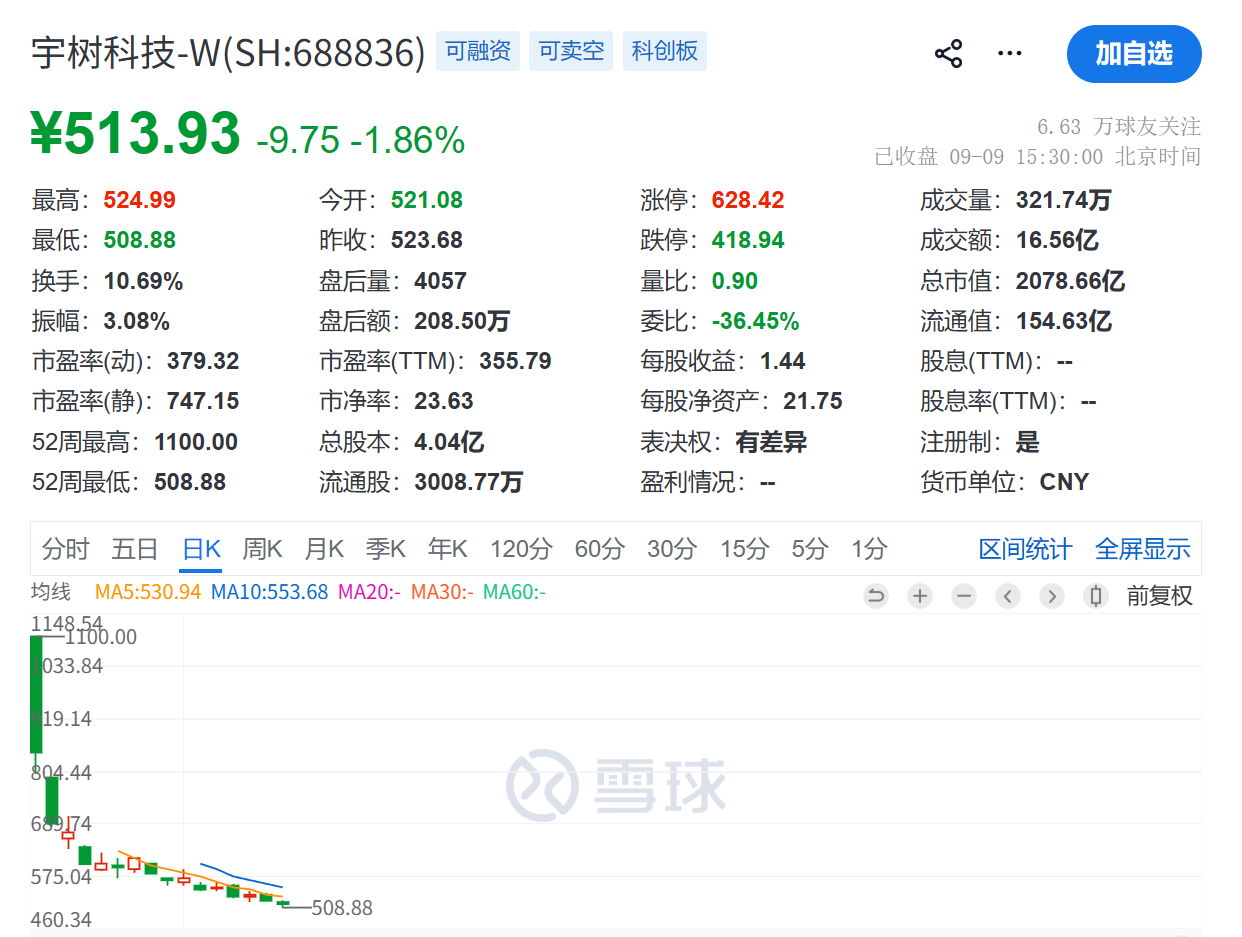Zoom in the K-line chart with plus icon

point(920,597)
